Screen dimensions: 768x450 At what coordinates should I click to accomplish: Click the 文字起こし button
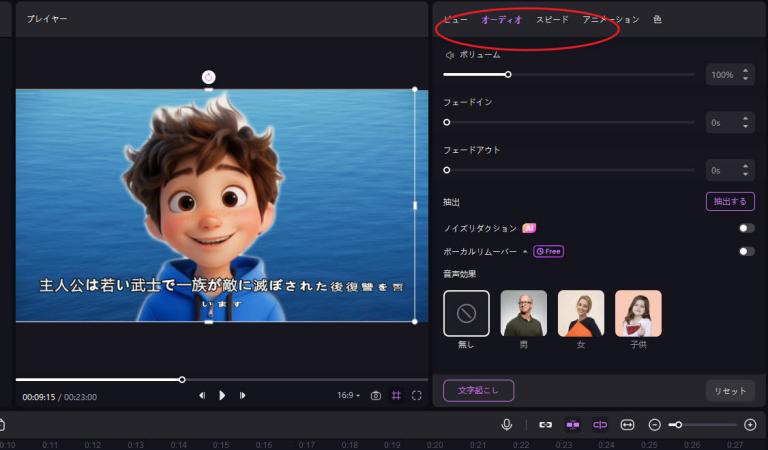[479, 390]
